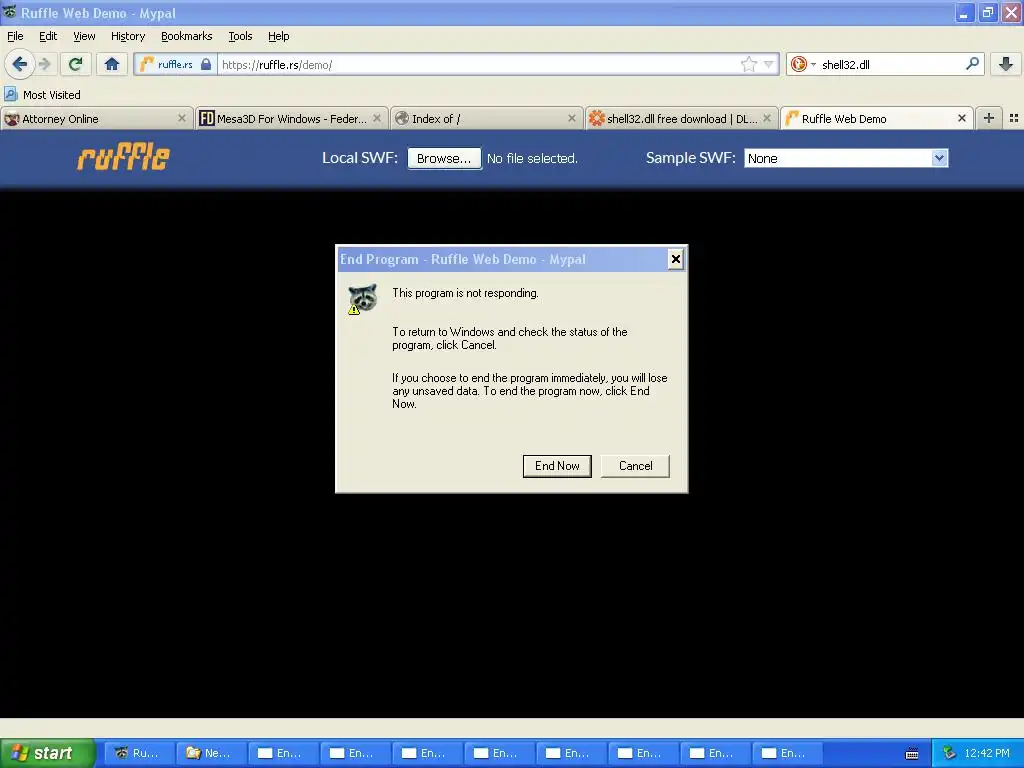Select the Ru... Mypal taskbar button
1024x768 pixels.
[139, 753]
